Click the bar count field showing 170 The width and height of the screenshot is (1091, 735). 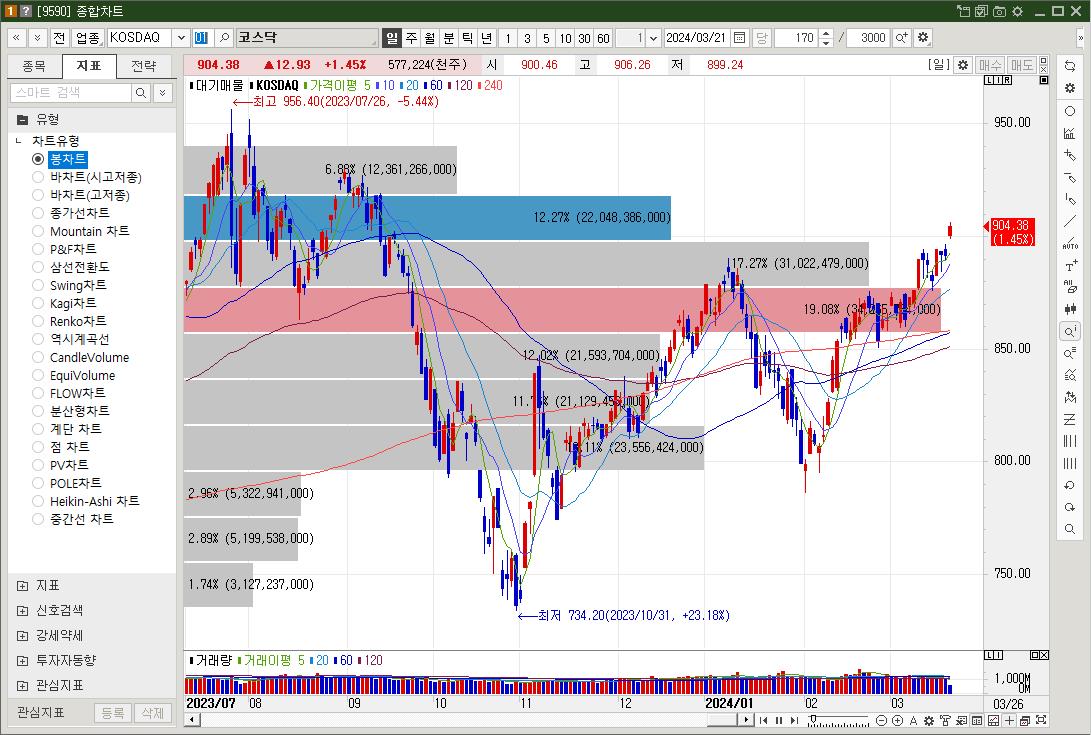[796, 38]
